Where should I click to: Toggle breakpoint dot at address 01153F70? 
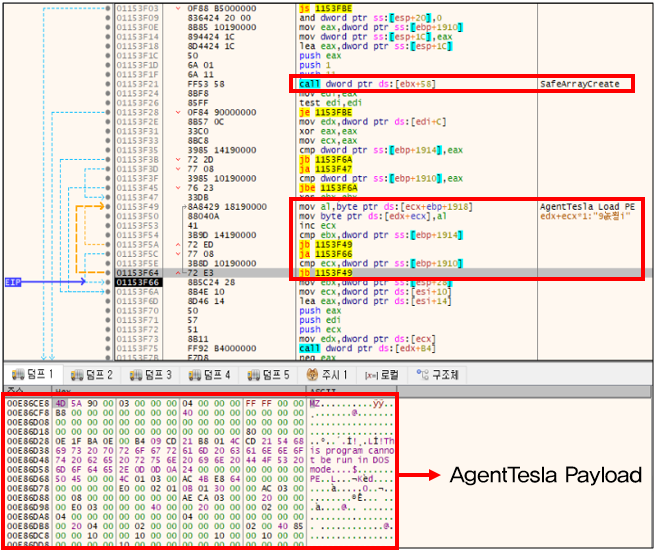(108, 310)
